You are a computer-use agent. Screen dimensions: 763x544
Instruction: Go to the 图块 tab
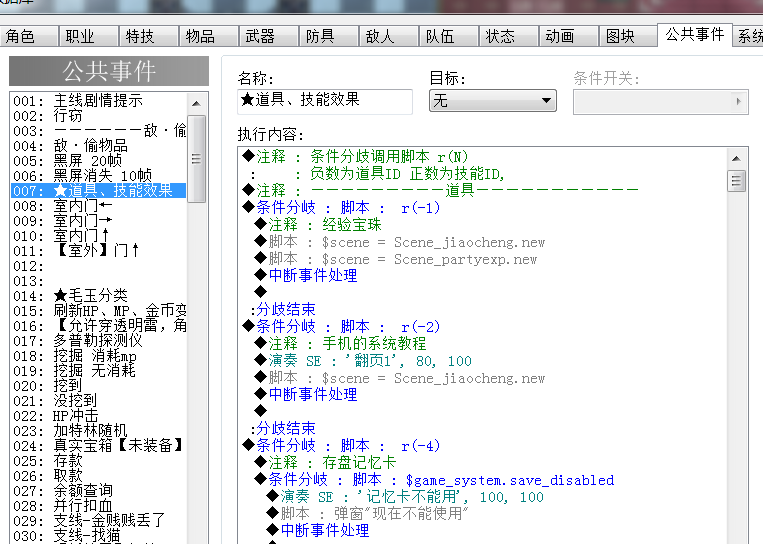tap(628, 36)
